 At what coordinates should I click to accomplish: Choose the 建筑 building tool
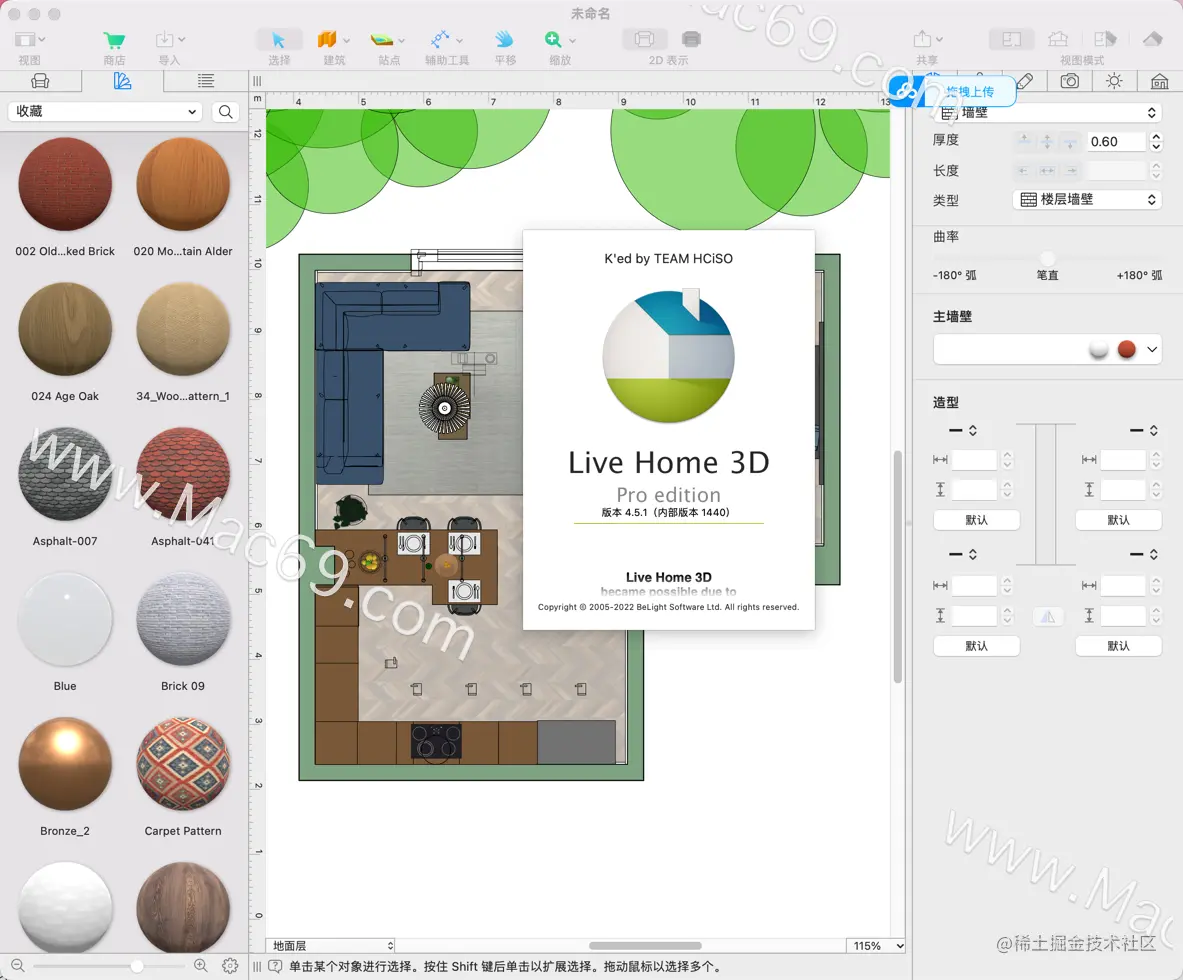(x=327, y=39)
